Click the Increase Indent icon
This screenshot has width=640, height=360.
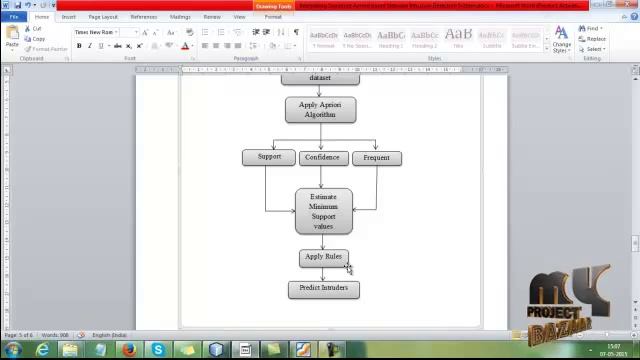[267, 32]
